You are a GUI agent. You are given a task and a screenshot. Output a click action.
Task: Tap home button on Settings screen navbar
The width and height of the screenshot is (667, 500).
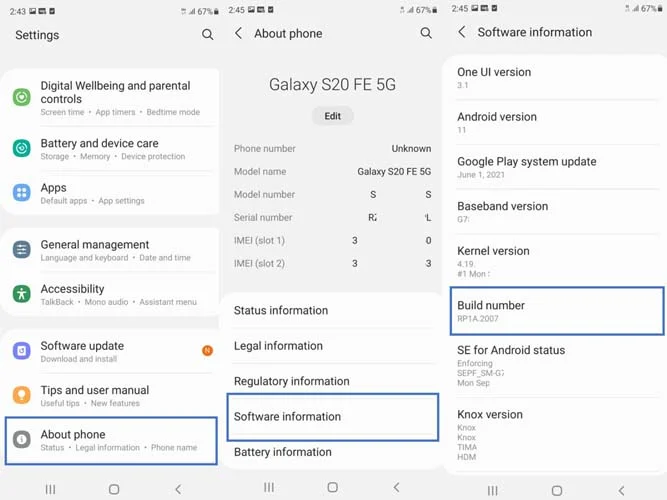[114, 489]
